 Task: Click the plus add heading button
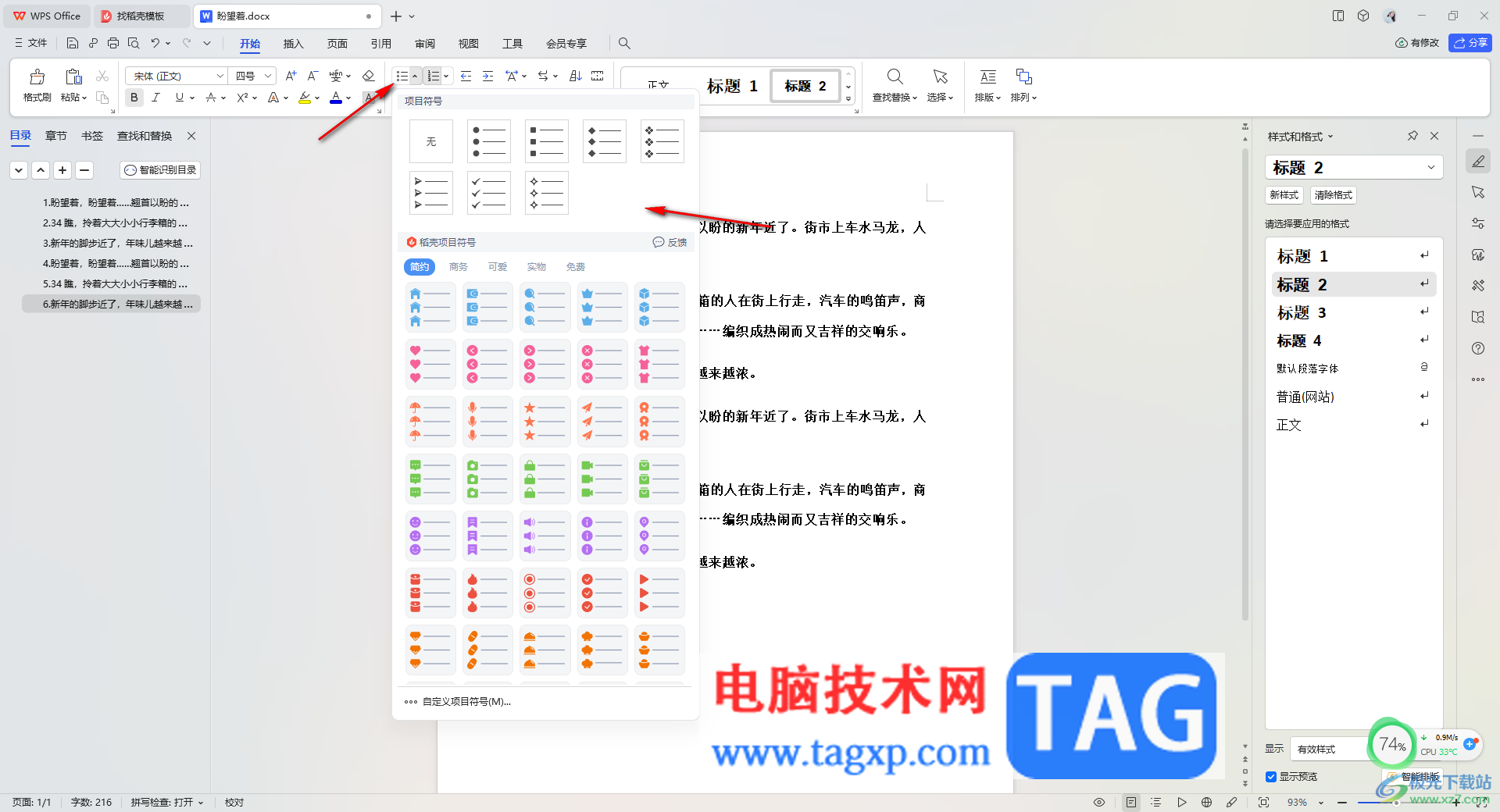coord(62,170)
